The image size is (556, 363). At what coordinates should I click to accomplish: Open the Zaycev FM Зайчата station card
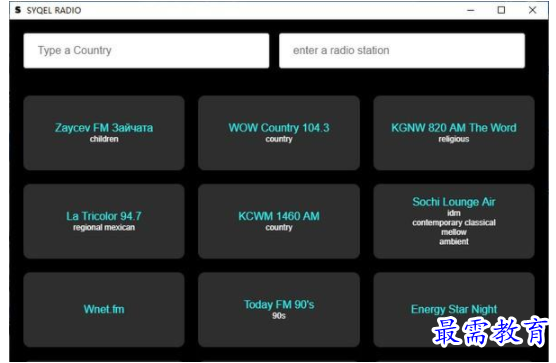[x=104, y=133]
